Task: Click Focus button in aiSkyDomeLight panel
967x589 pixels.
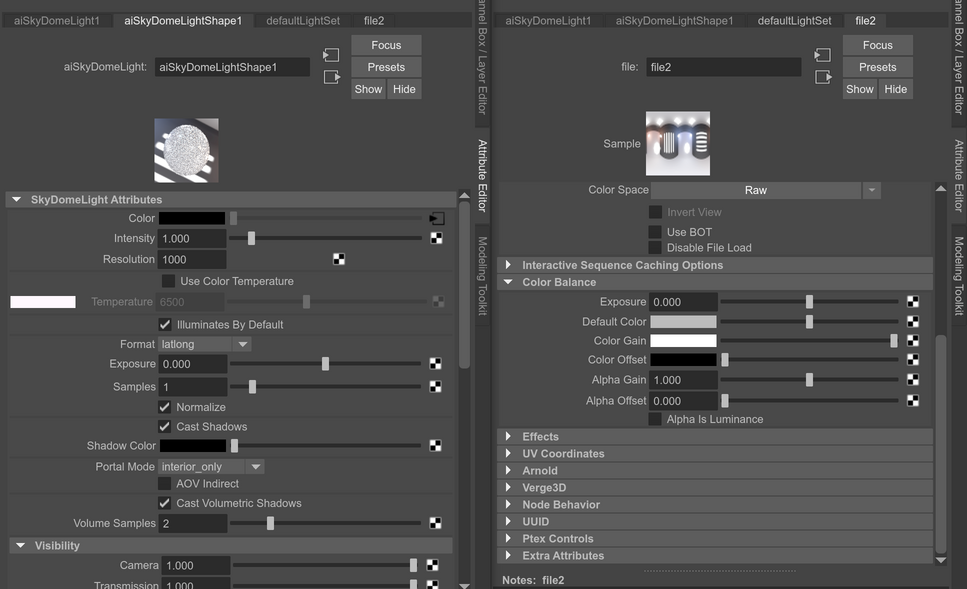Action: (386, 45)
